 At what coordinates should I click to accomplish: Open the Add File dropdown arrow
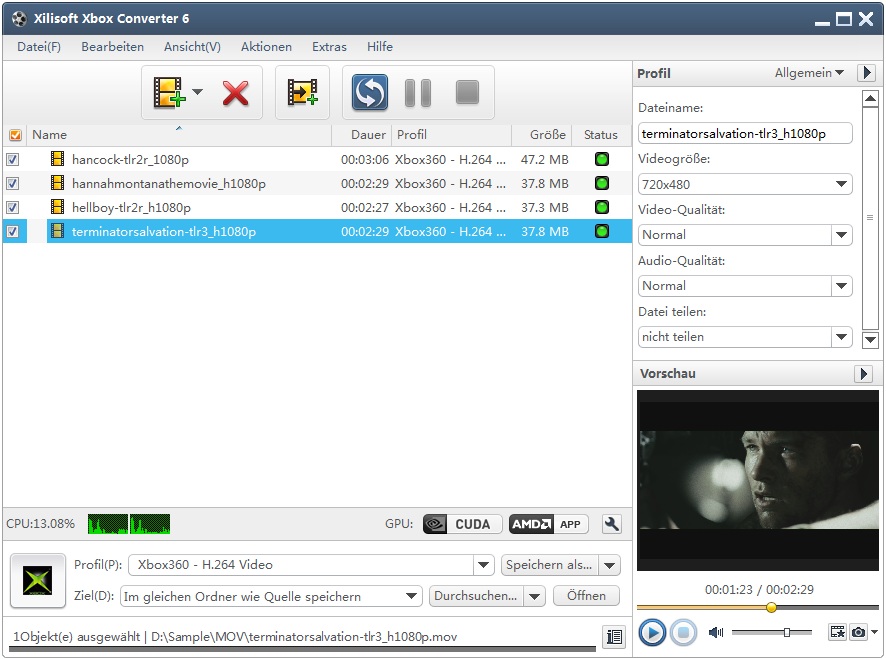[197, 92]
